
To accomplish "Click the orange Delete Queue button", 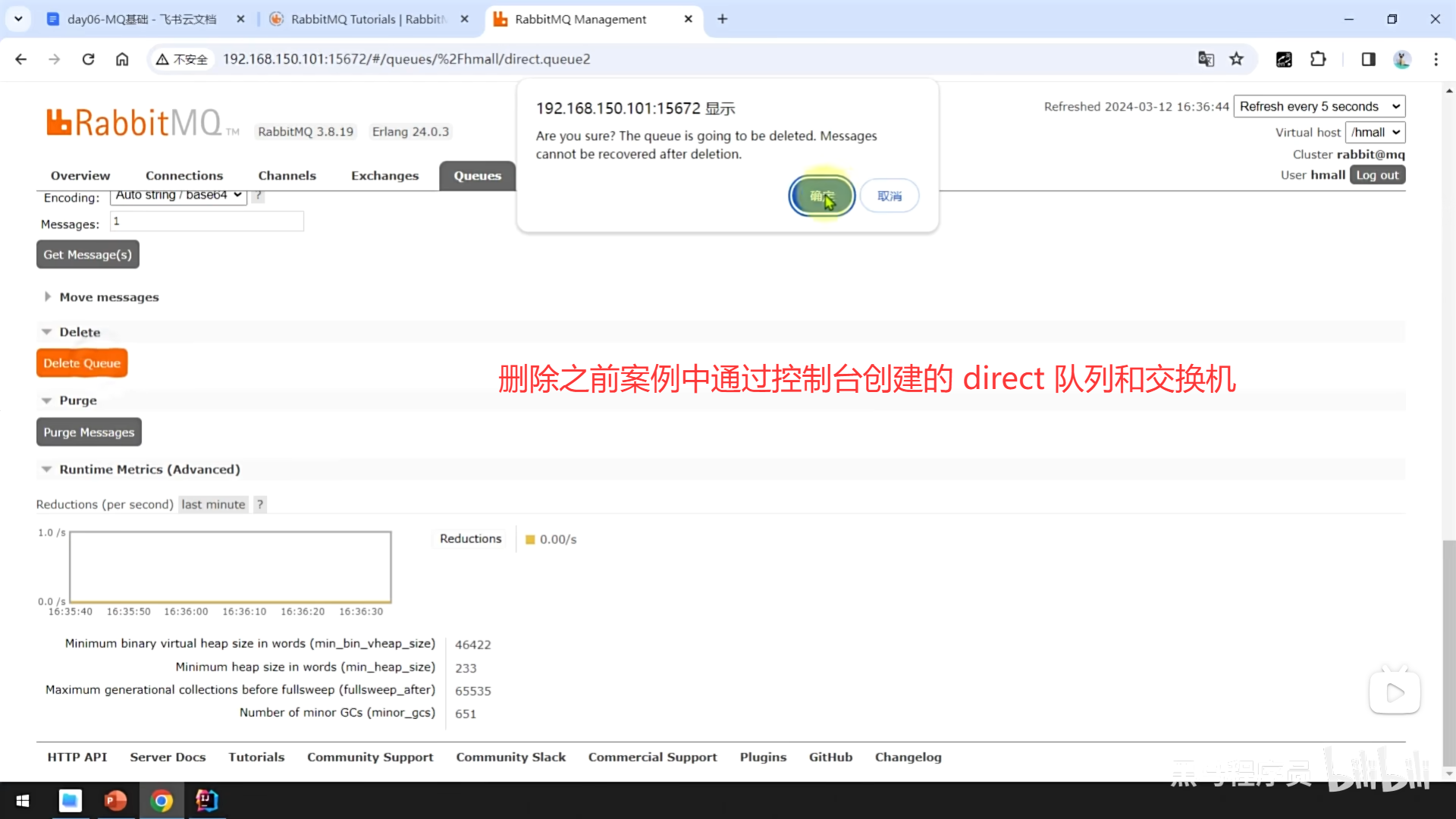I will [82, 363].
